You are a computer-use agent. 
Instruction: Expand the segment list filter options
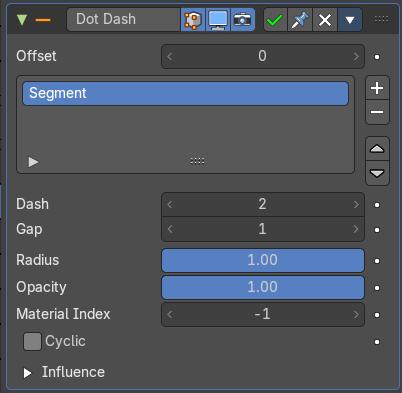(33, 162)
